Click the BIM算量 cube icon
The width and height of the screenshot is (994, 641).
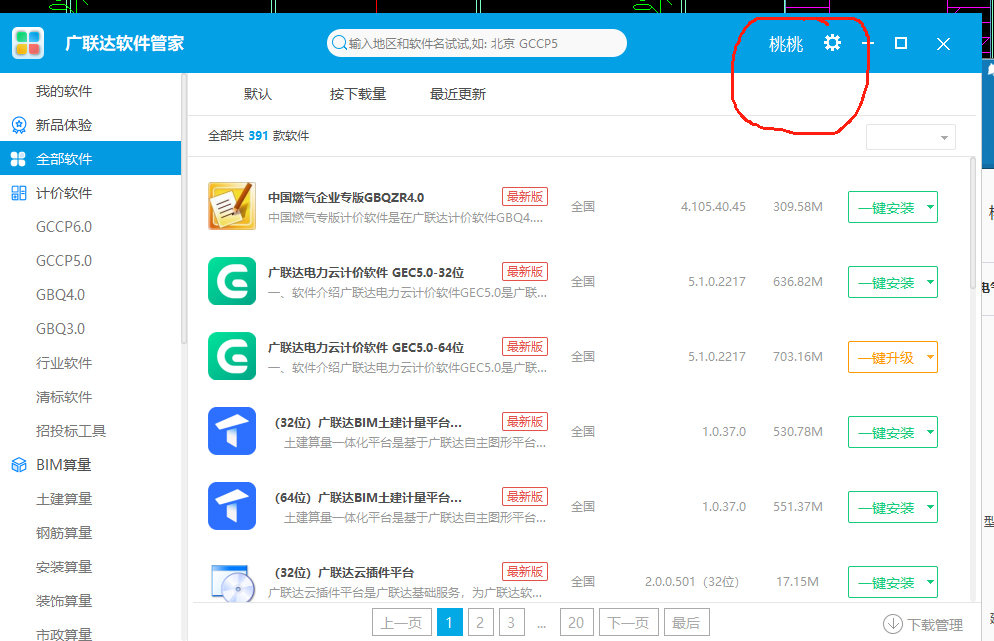(18, 465)
